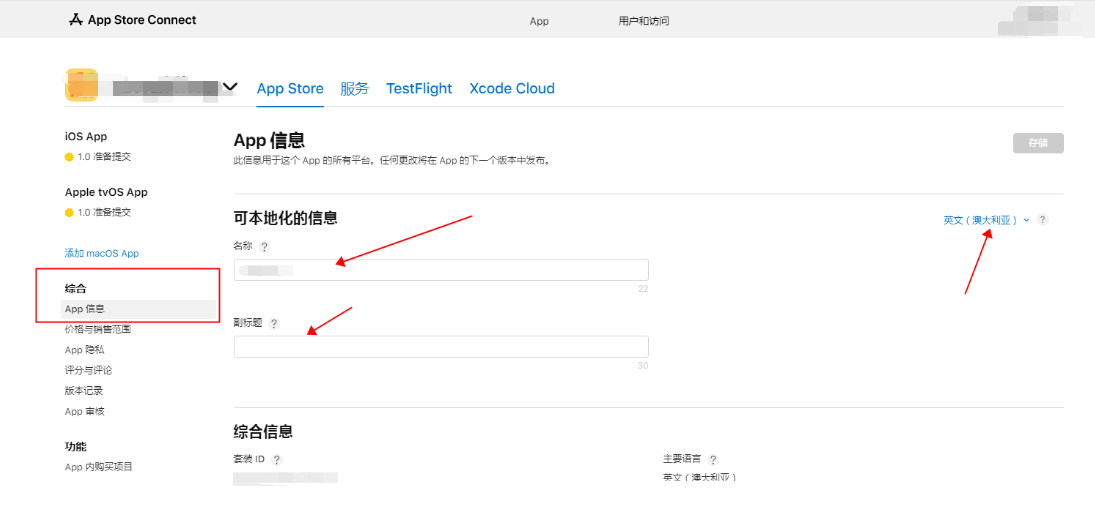
Task: Click the app icon thumbnail
Action: [82, 86]
